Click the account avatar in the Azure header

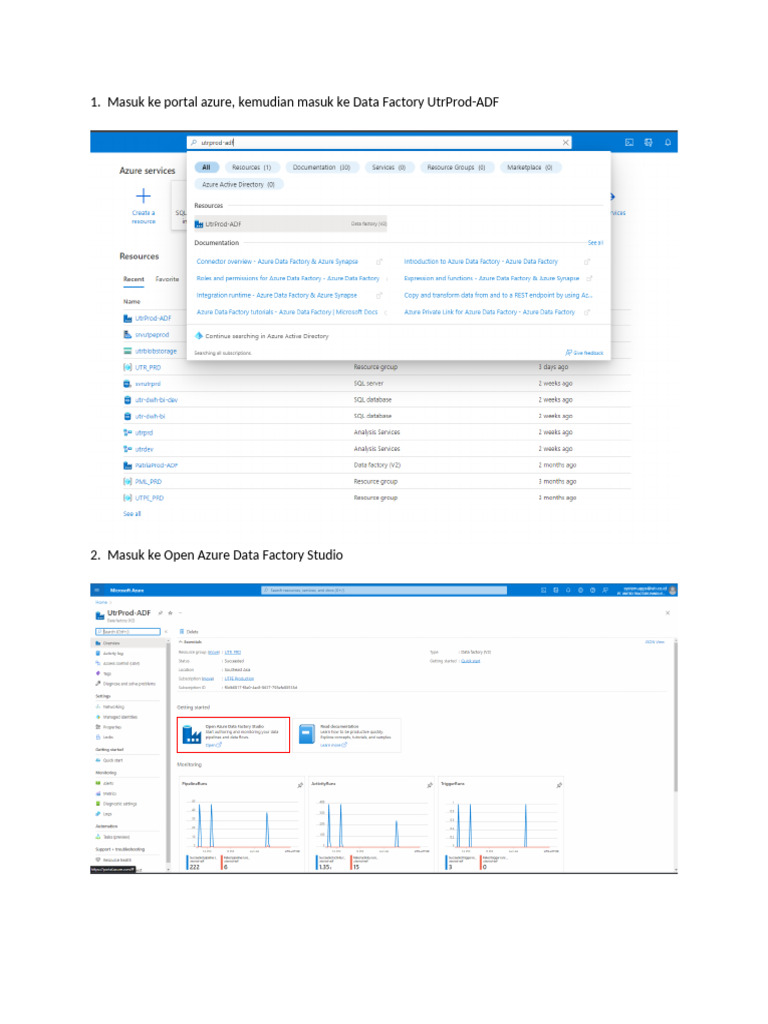pyautogui.click(x=673, y=590)
